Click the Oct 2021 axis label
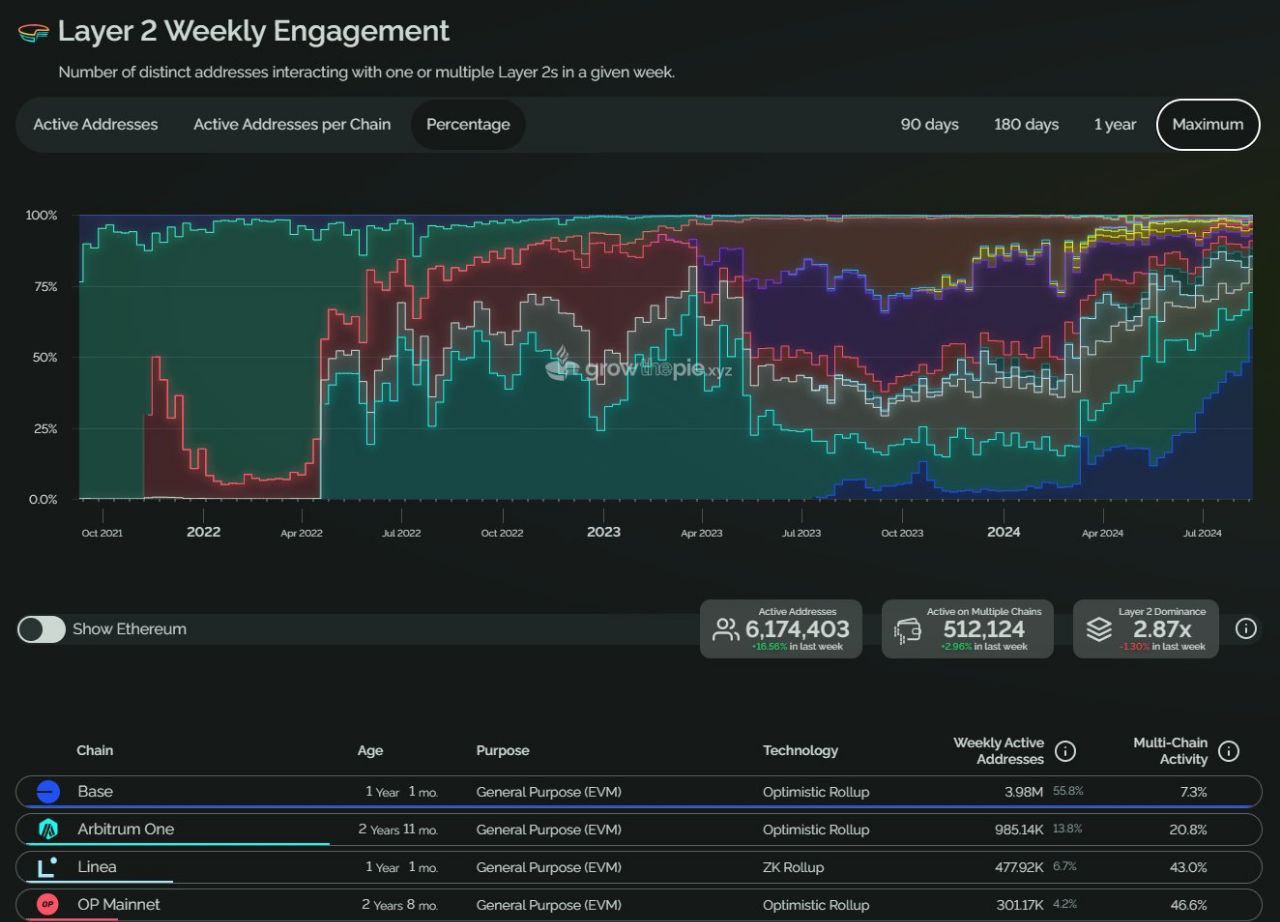Viewport: 1280px width, 922px height. (x=102, y=533)
